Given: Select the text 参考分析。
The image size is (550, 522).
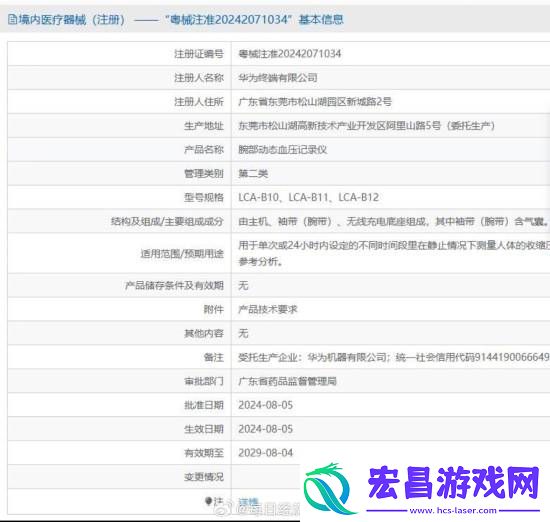Looking at the screenshot, I should pyautogui.click(x=261, y=261).
